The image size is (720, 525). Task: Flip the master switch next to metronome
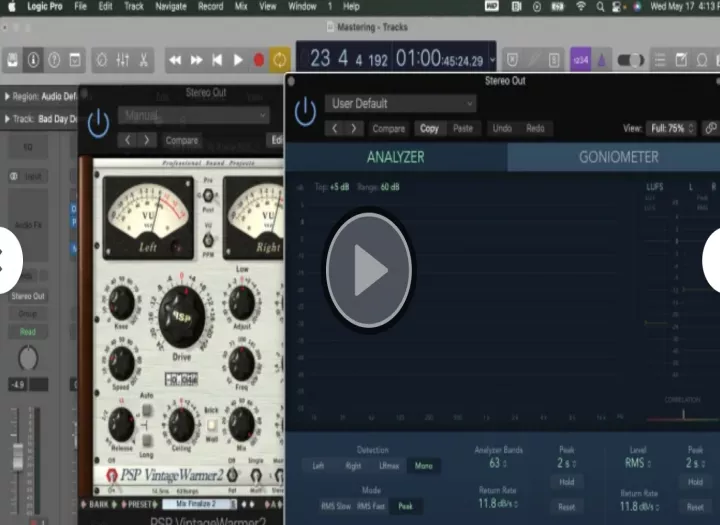631,60
